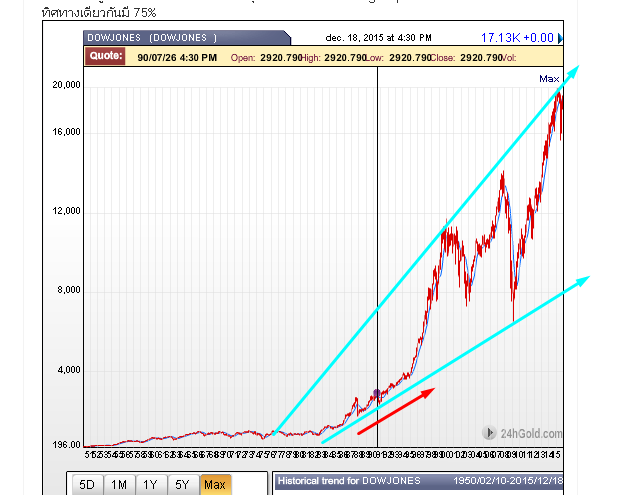
Task: Click the Close value 2920.790
Action: [x=482, y=58]
